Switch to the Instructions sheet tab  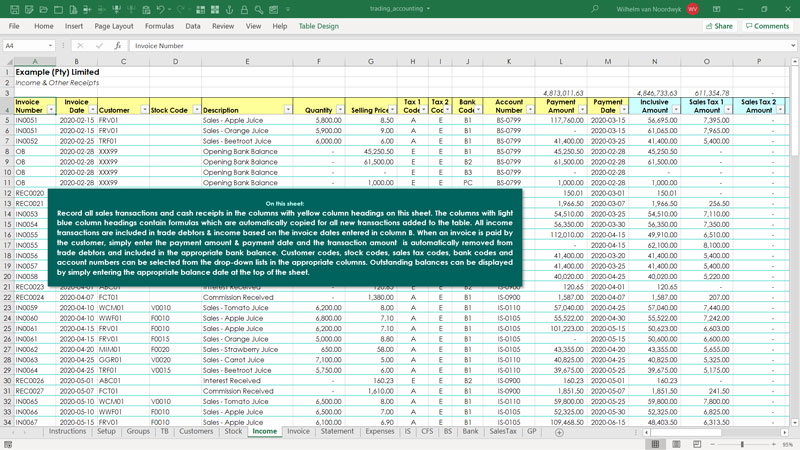click(x=67, y=432)
